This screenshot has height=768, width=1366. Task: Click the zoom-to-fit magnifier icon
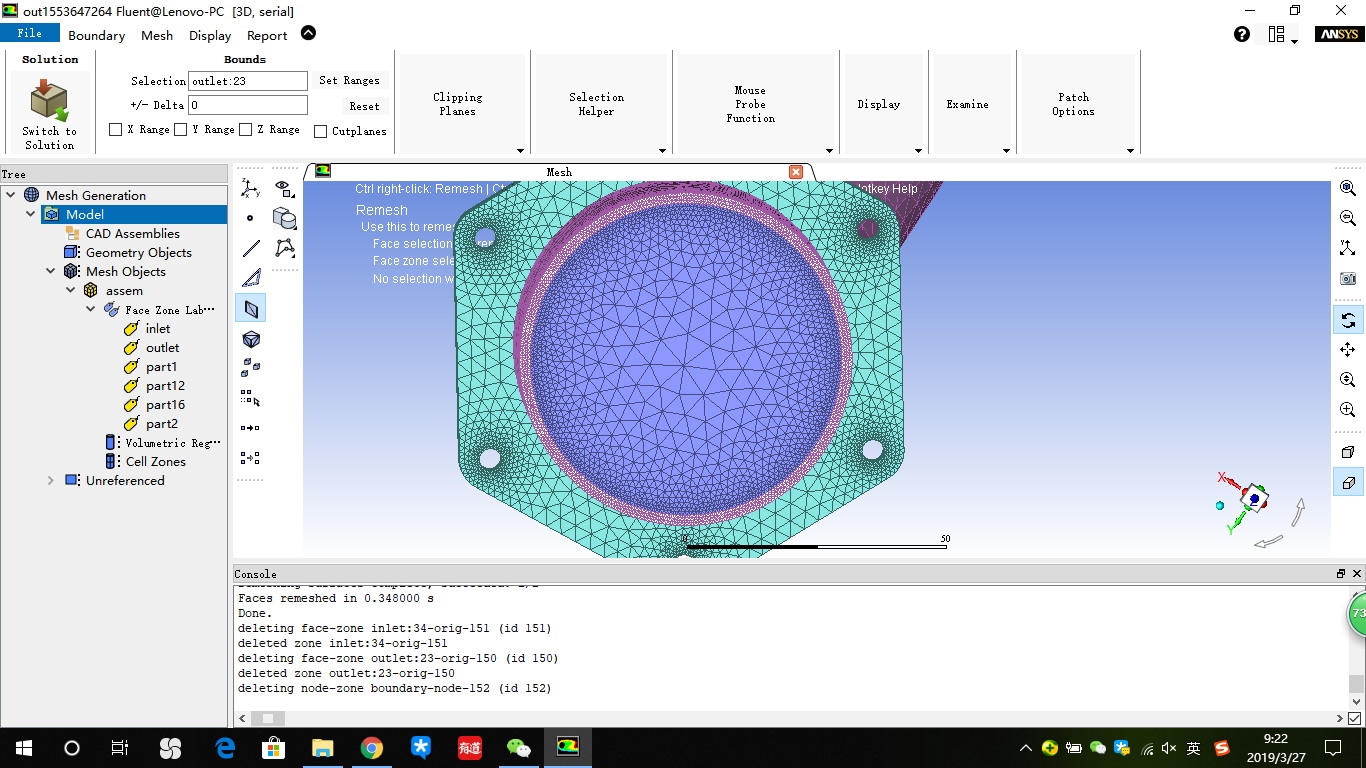click(1348, 188)
